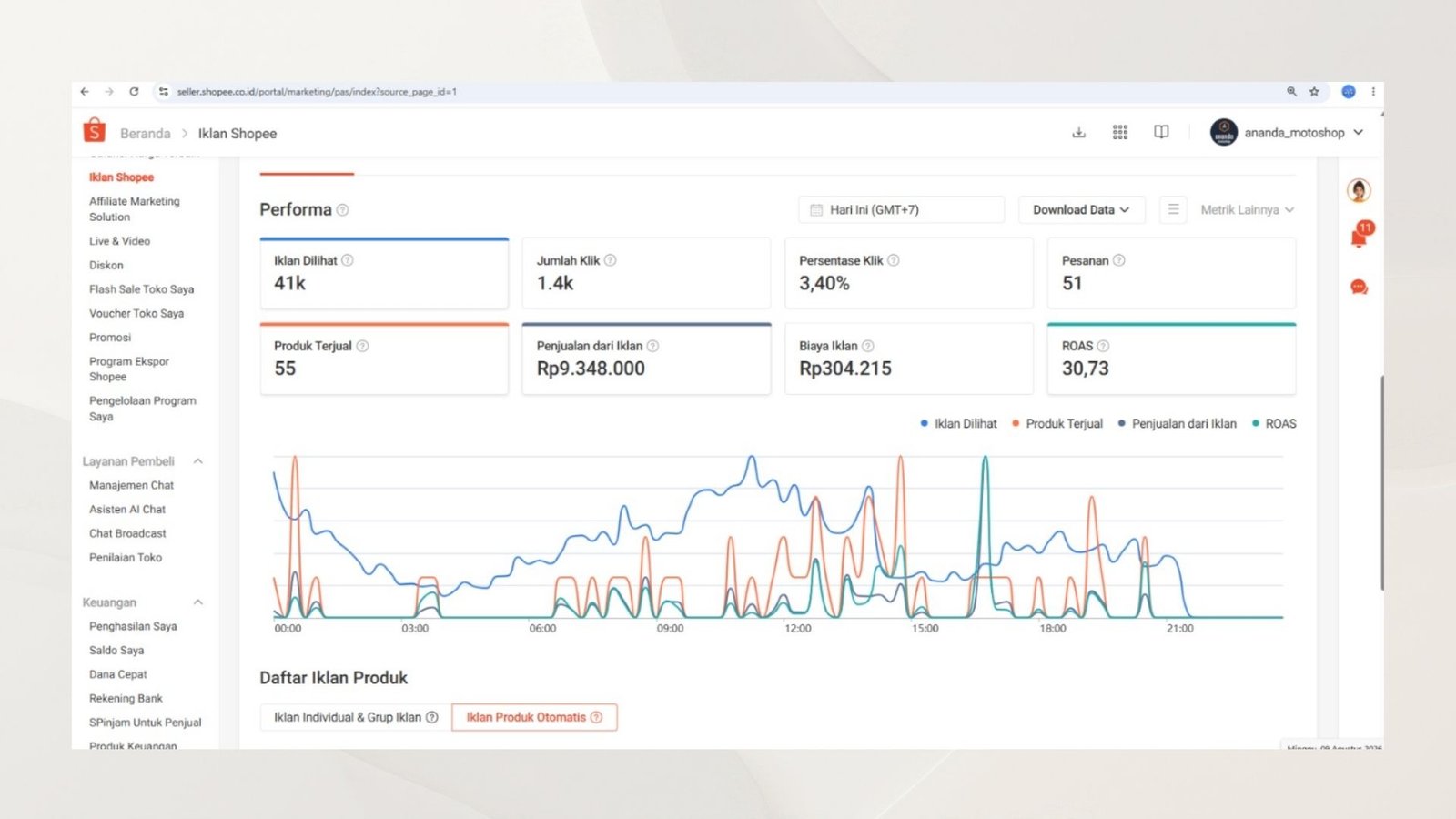
Task: Open the book guide icon in header
Action: 1161,133
